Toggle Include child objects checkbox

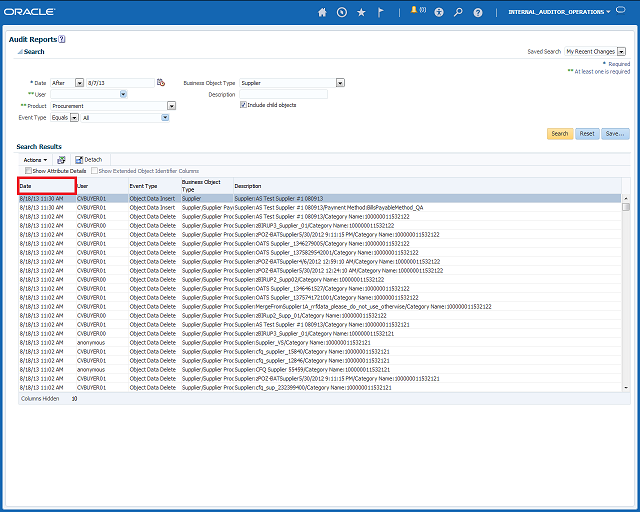[243, 105]
